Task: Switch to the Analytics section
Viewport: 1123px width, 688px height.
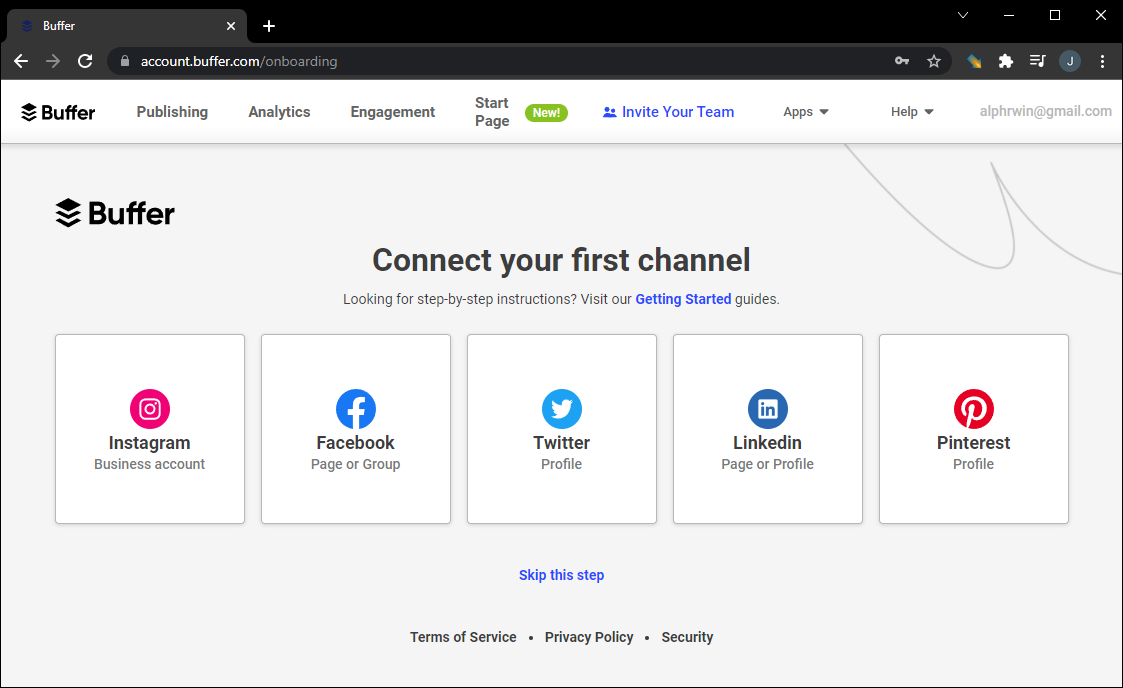Action: pos(279,112)
